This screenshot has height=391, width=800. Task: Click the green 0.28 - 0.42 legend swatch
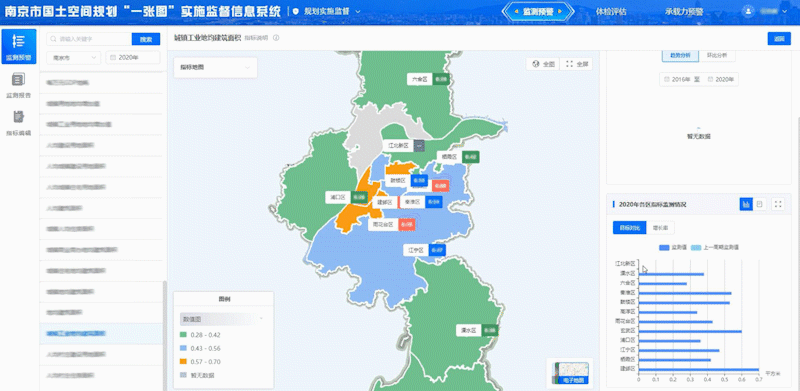[x=184, y=335]
